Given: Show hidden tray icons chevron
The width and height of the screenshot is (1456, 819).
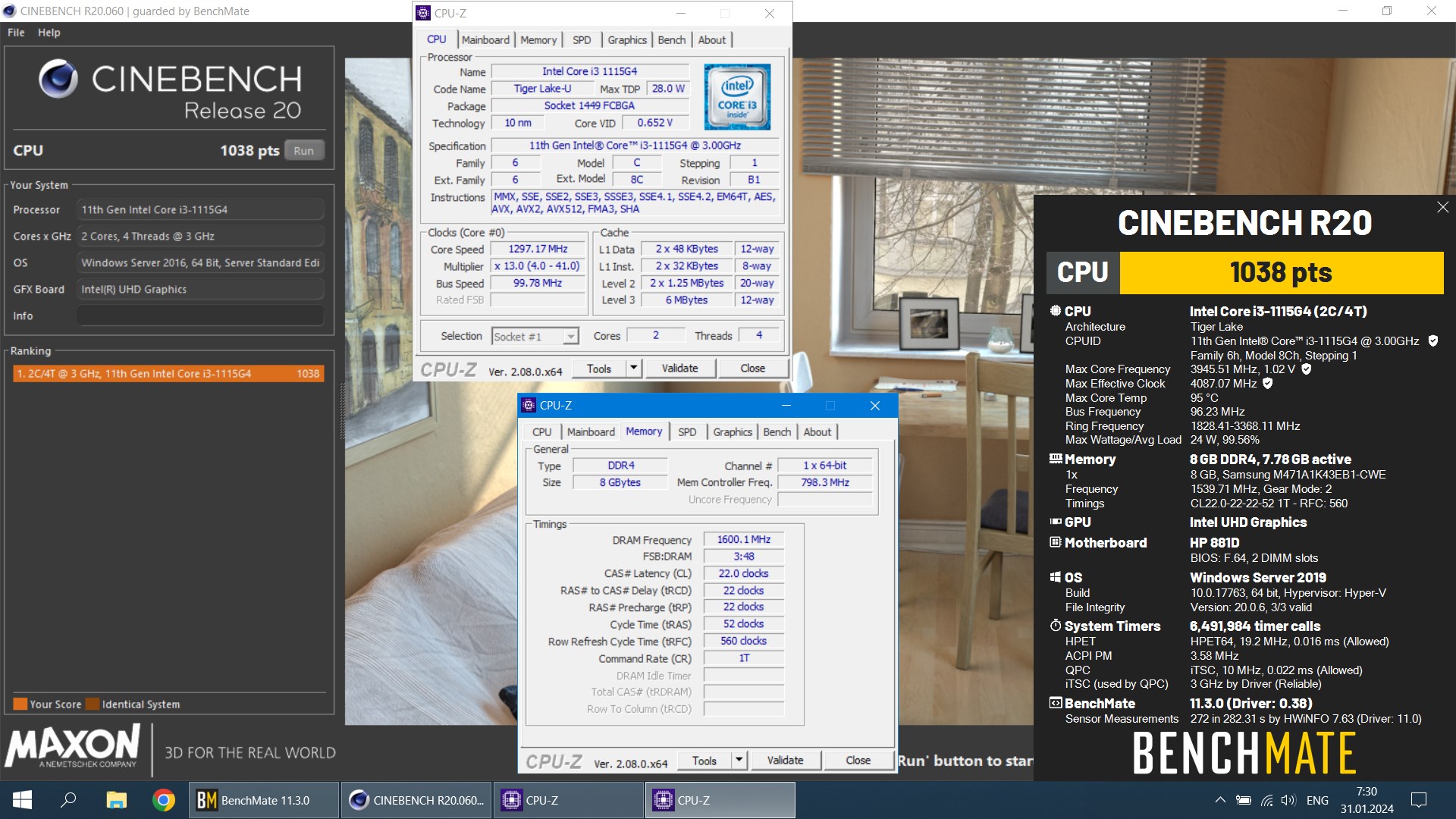Looking at the screenshot, I should 1219,800.
